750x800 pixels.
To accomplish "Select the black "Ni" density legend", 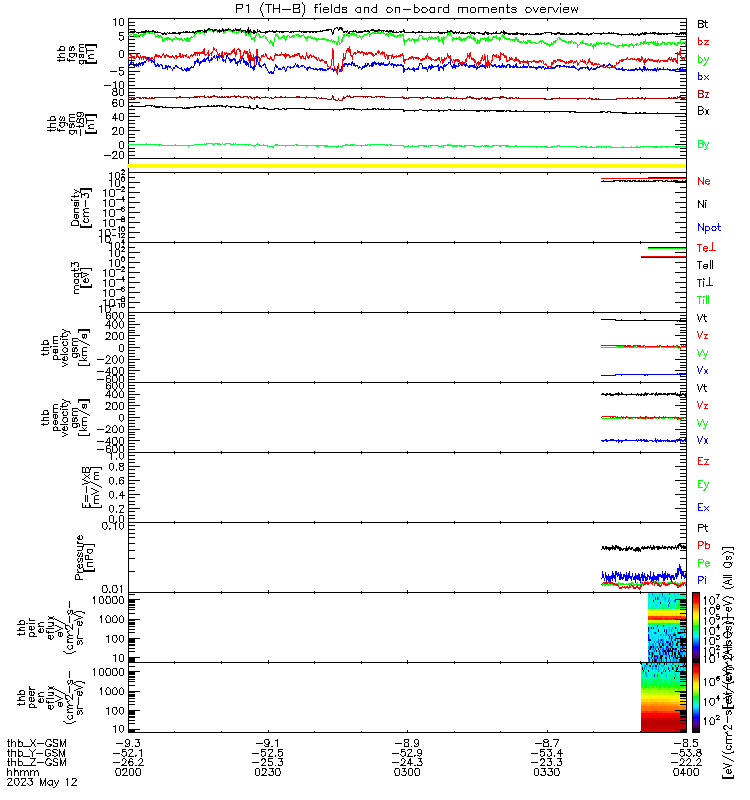I will [x=702, y=204].
